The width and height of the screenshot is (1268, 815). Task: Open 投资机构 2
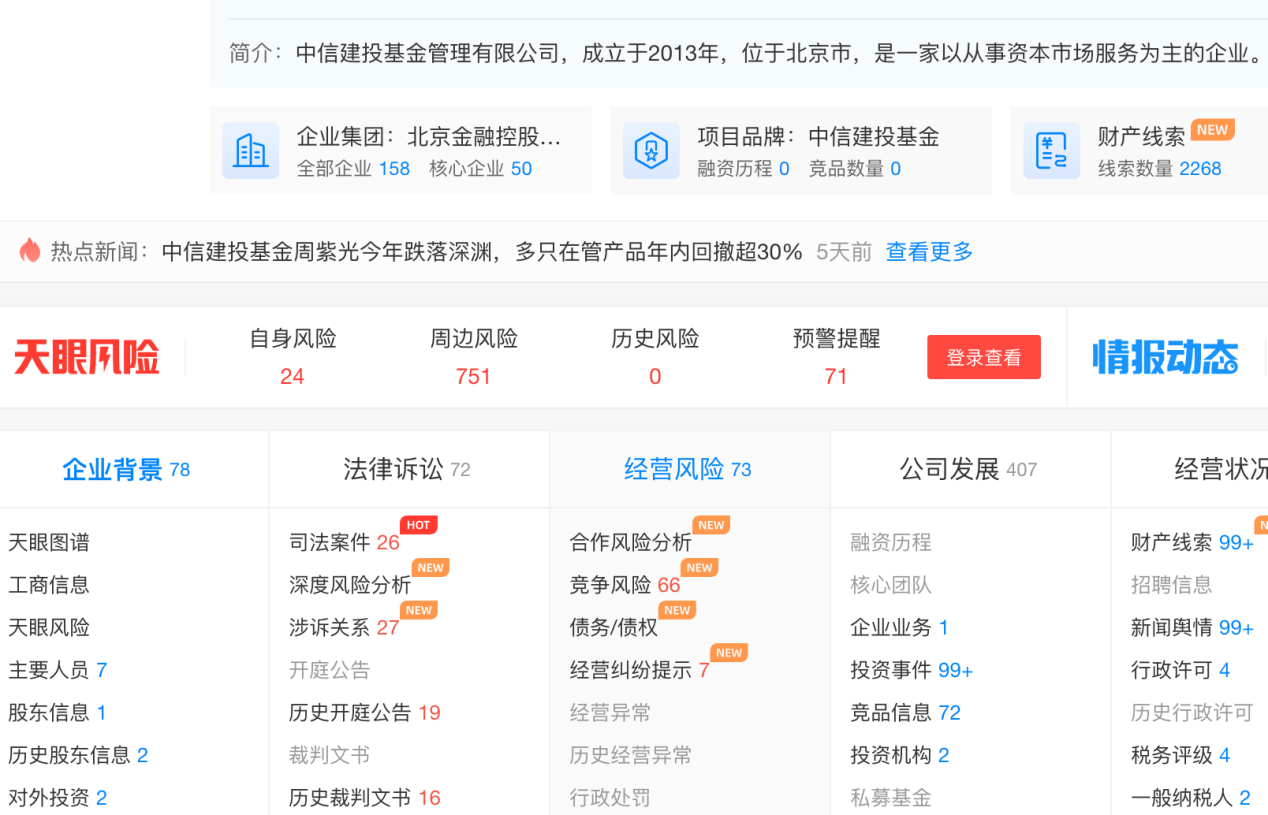[x=900, y=755]
